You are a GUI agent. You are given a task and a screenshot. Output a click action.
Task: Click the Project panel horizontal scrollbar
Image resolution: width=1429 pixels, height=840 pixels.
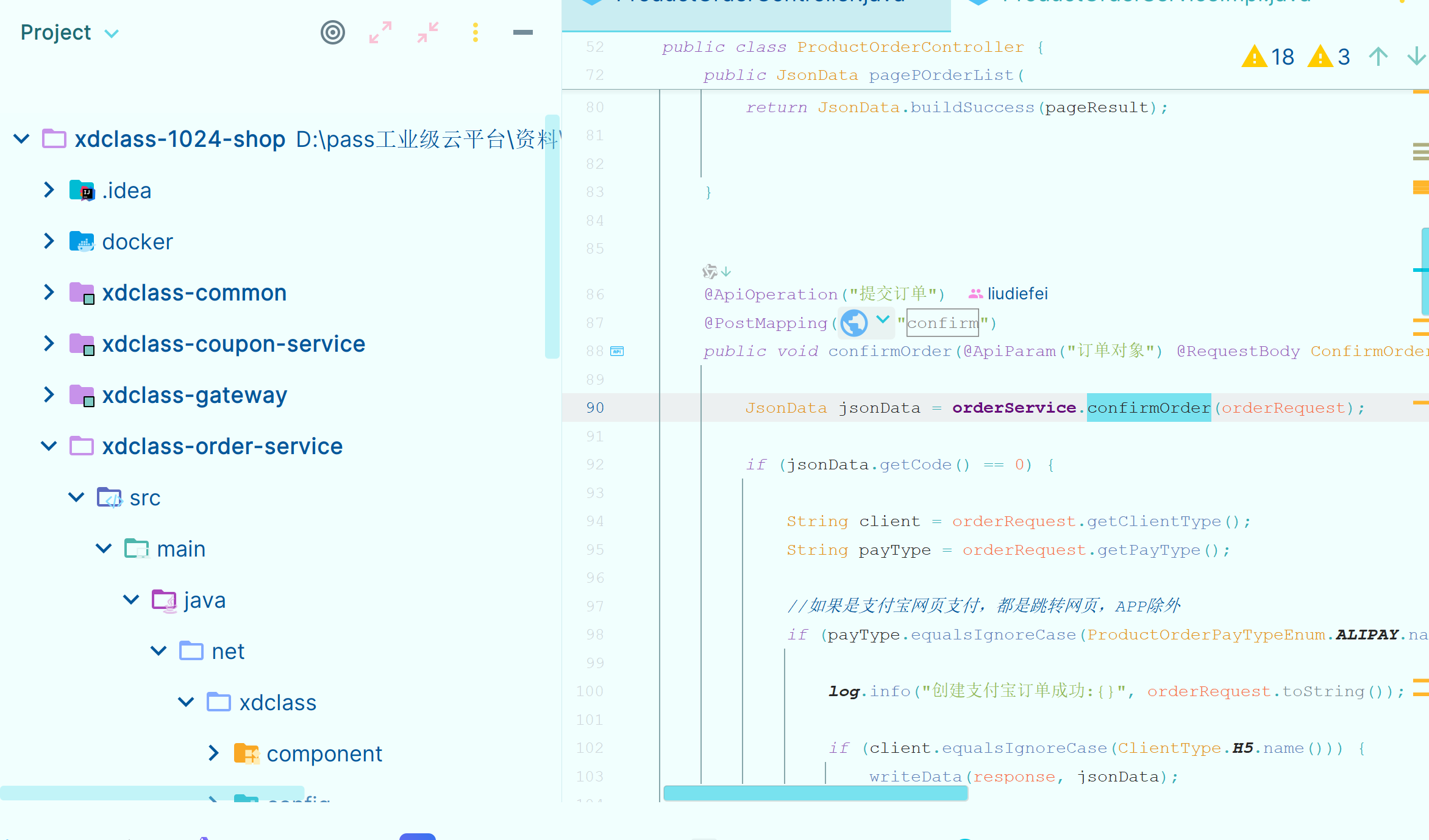tap(152, 793)
